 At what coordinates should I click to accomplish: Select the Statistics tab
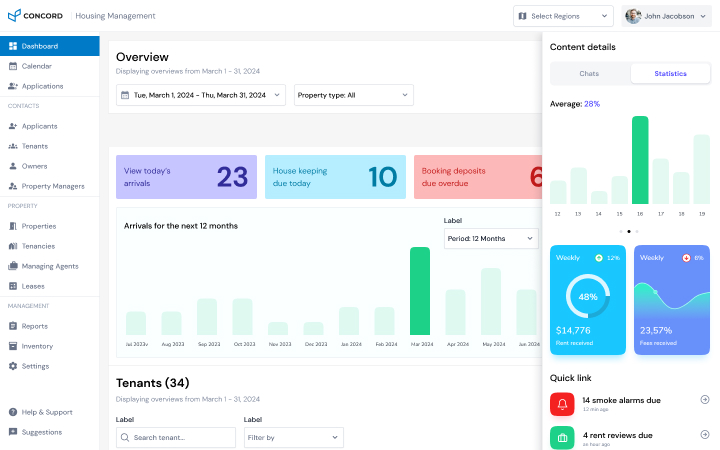[670, 74]
